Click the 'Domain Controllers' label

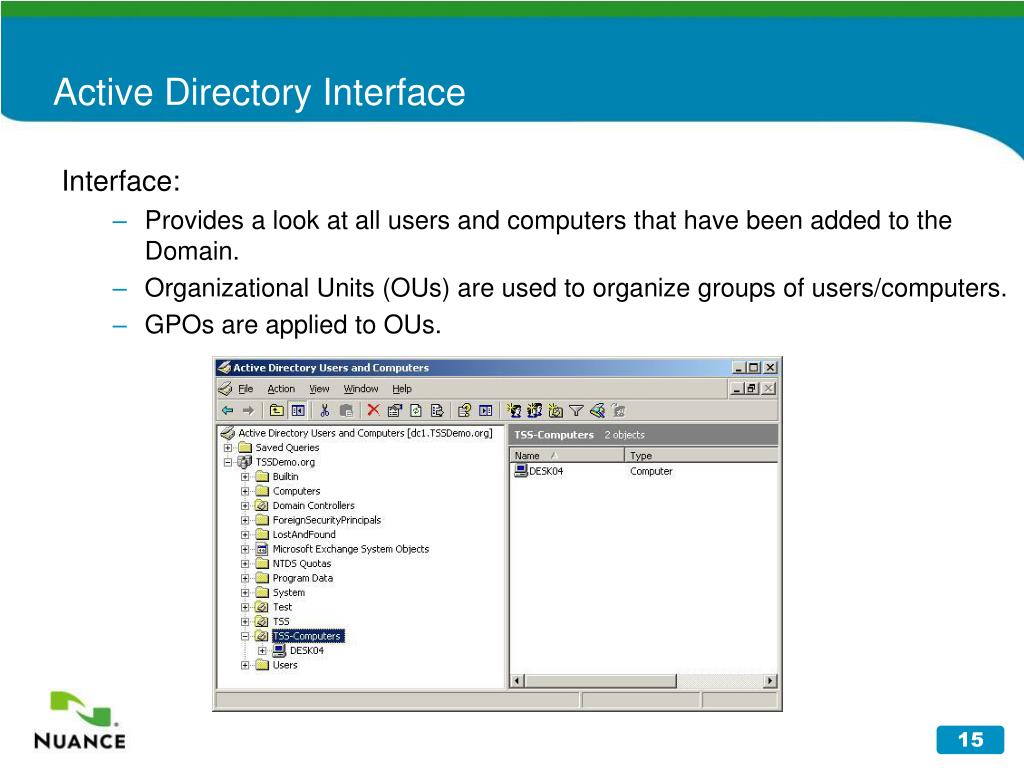point(313,505)
